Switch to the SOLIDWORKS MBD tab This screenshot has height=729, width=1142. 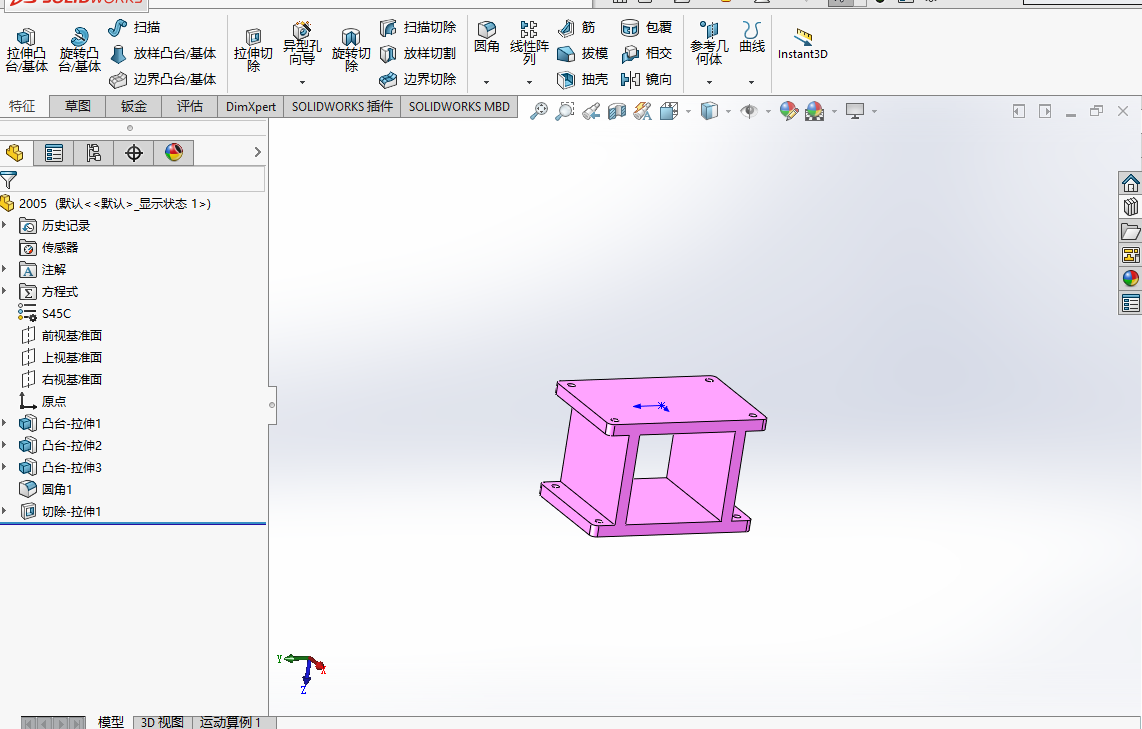[x=460, y=106]
